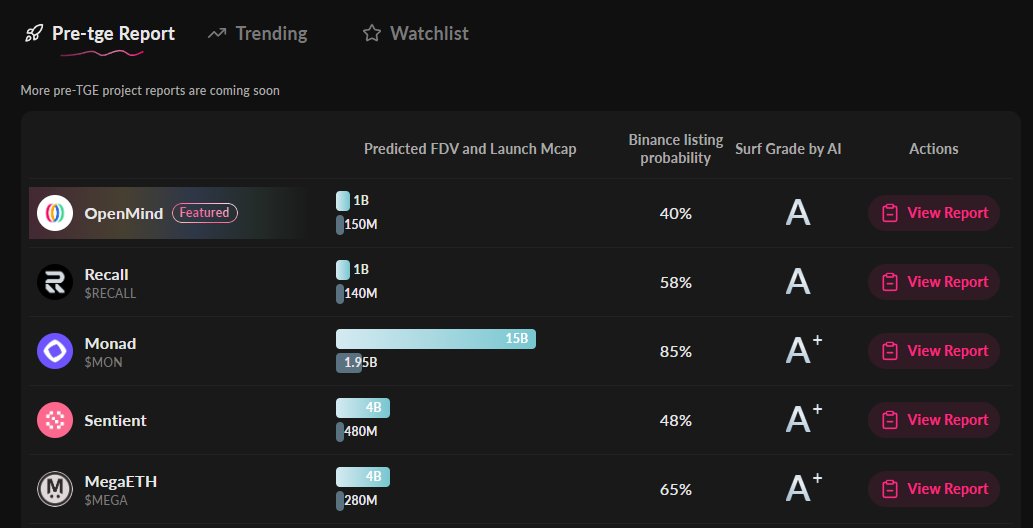Open Sentient's View Report button
The image size is (1033, 528).
pyautogui.click(x=934, y=420)
